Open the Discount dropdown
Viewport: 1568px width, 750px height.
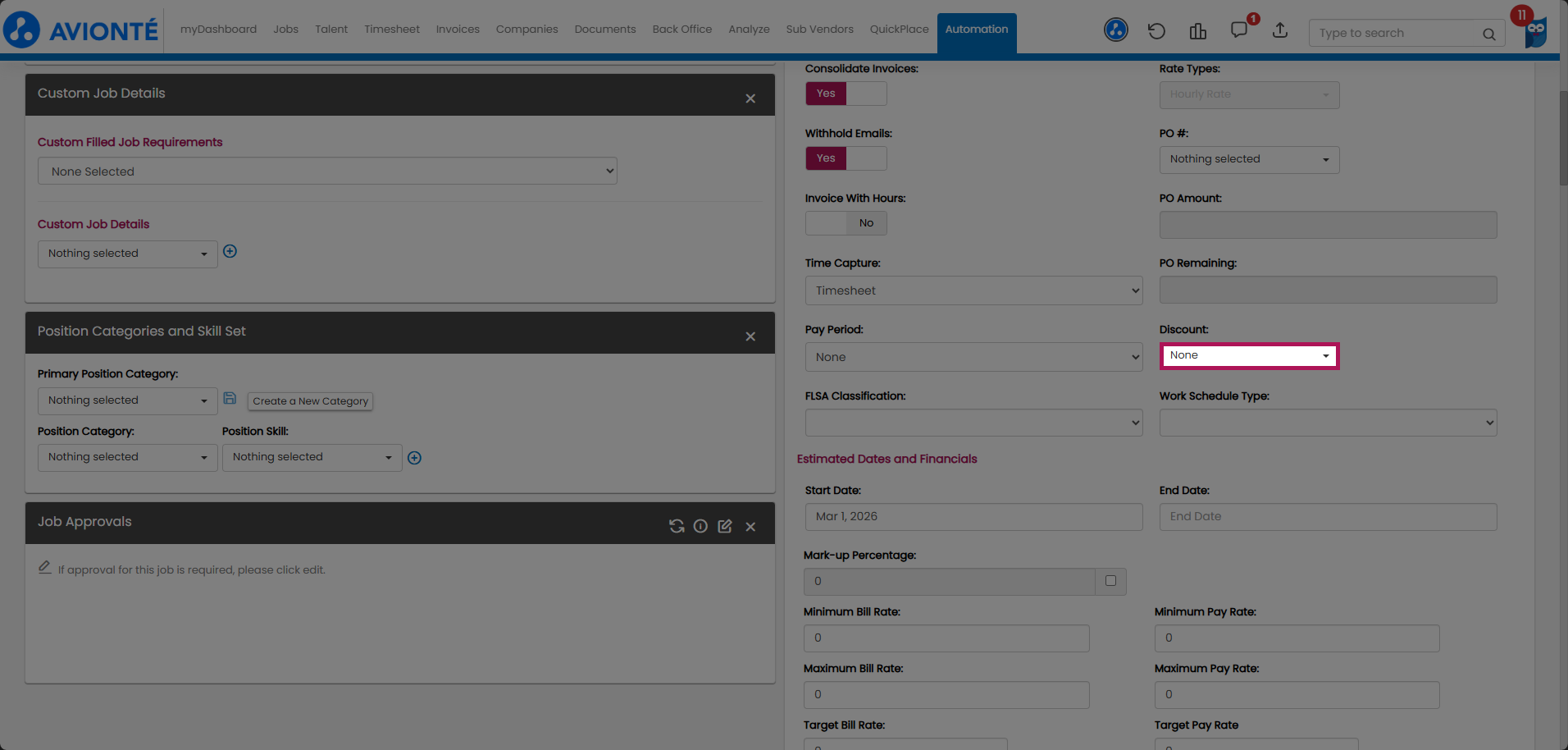click(x=1250, y=355)
